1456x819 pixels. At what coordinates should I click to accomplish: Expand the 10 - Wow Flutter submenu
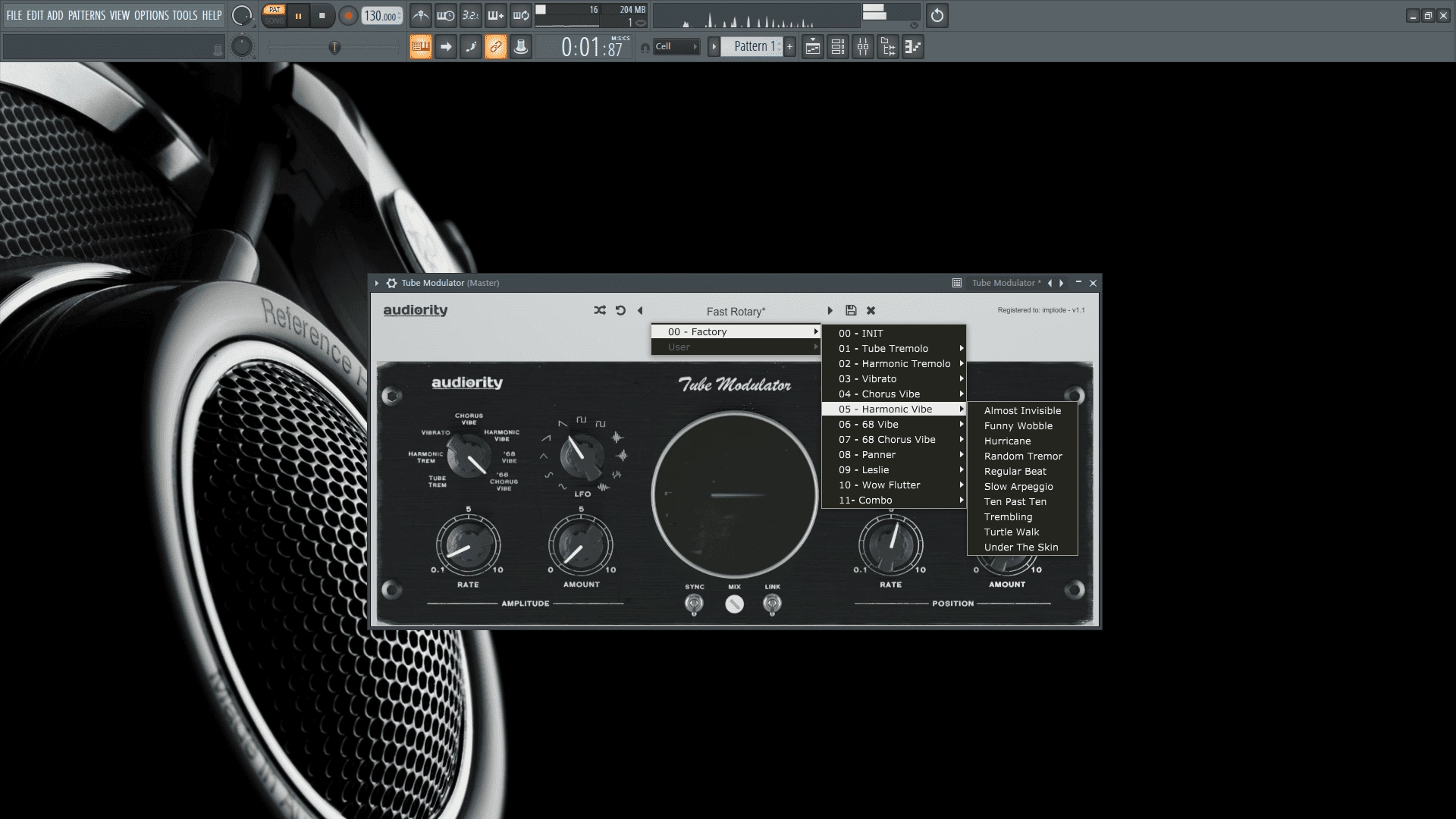click(894, 485)
